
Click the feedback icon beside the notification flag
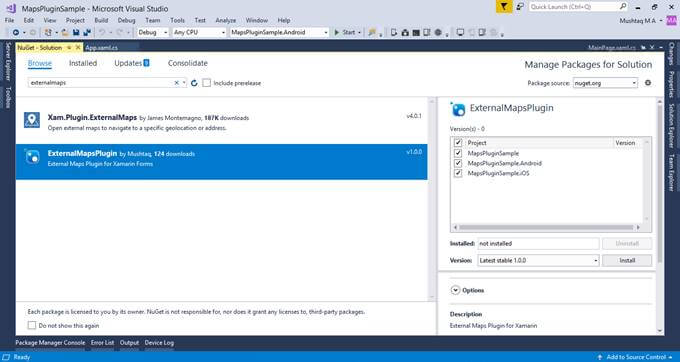520,7
